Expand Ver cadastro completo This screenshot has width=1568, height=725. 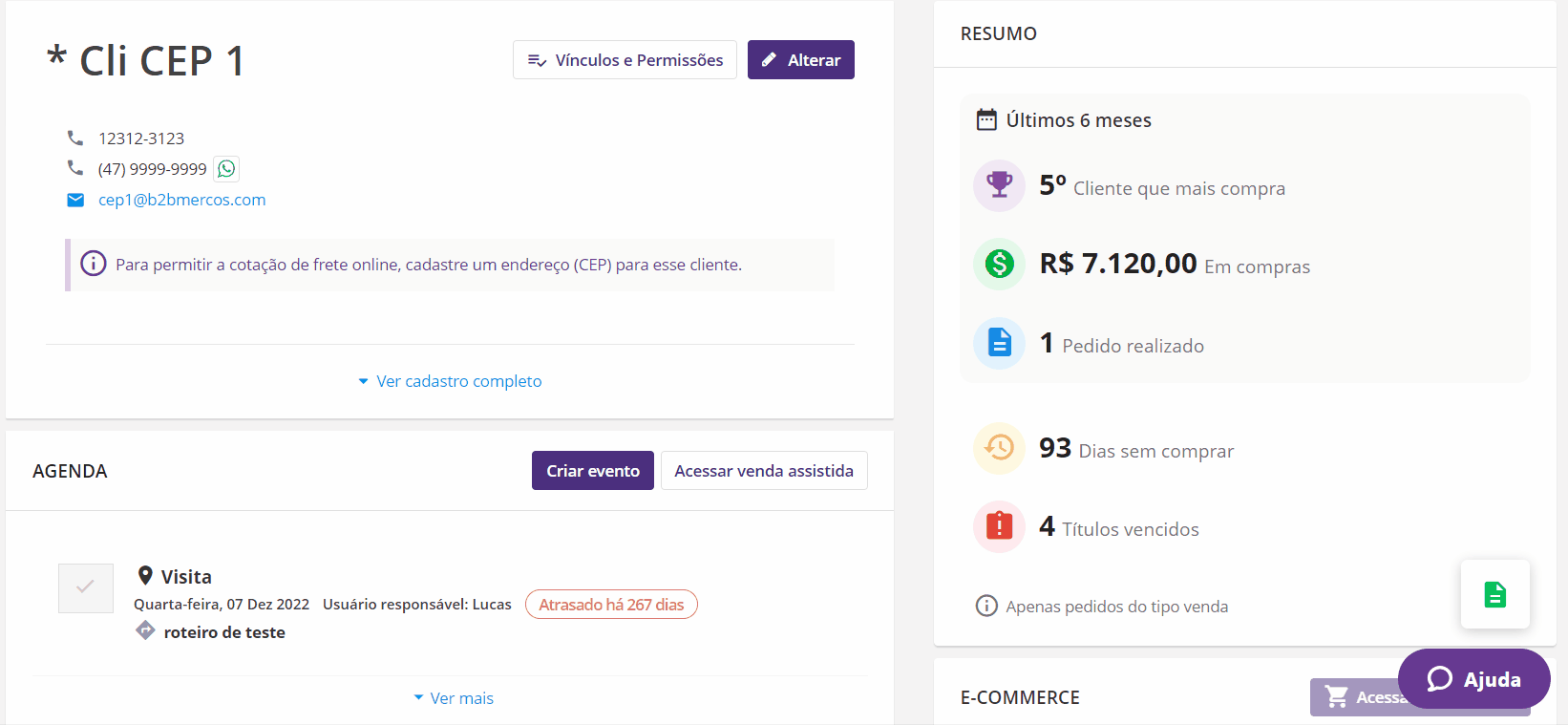coord(450,381)
